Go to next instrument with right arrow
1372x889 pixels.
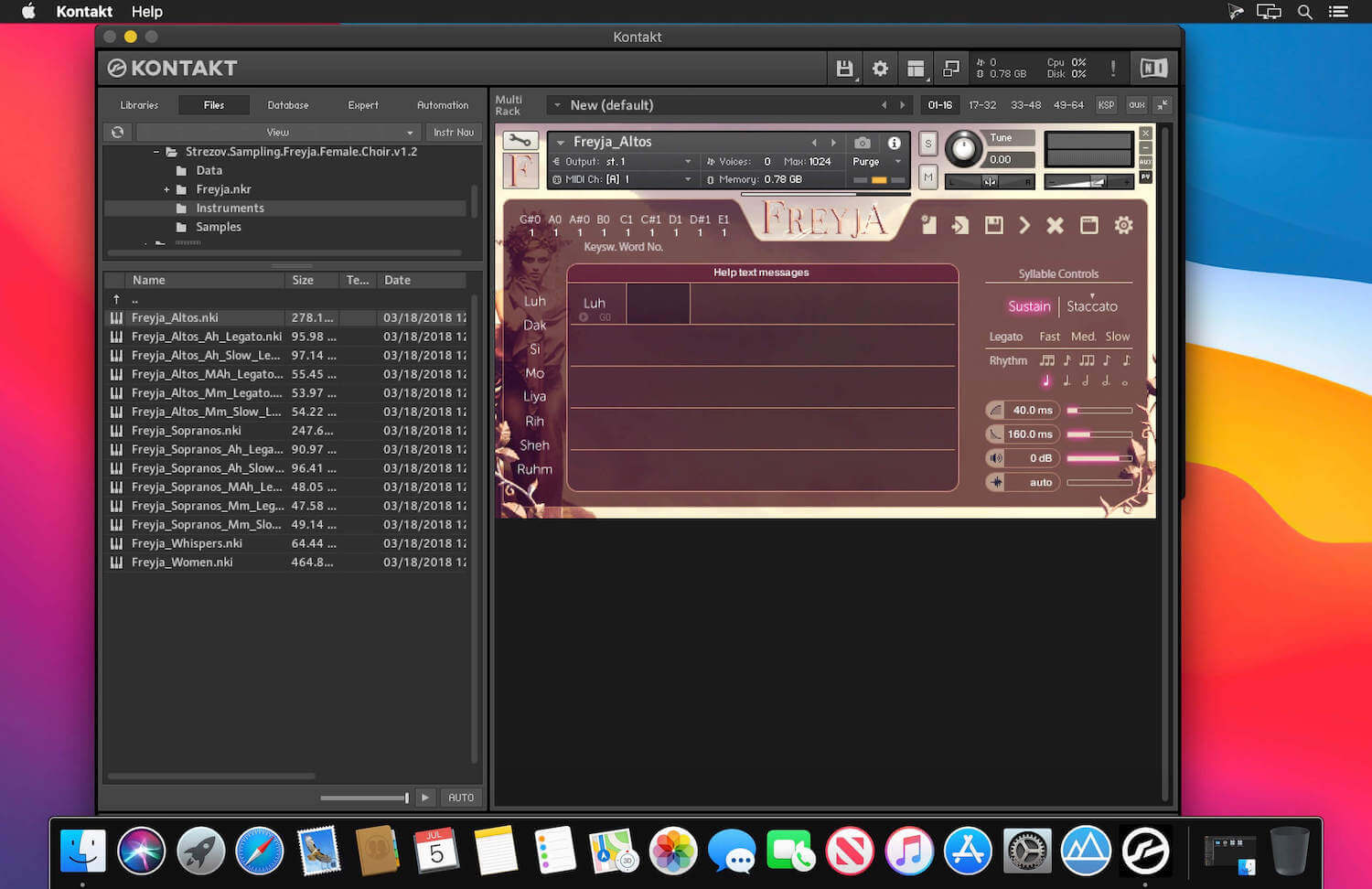point(833,143)
